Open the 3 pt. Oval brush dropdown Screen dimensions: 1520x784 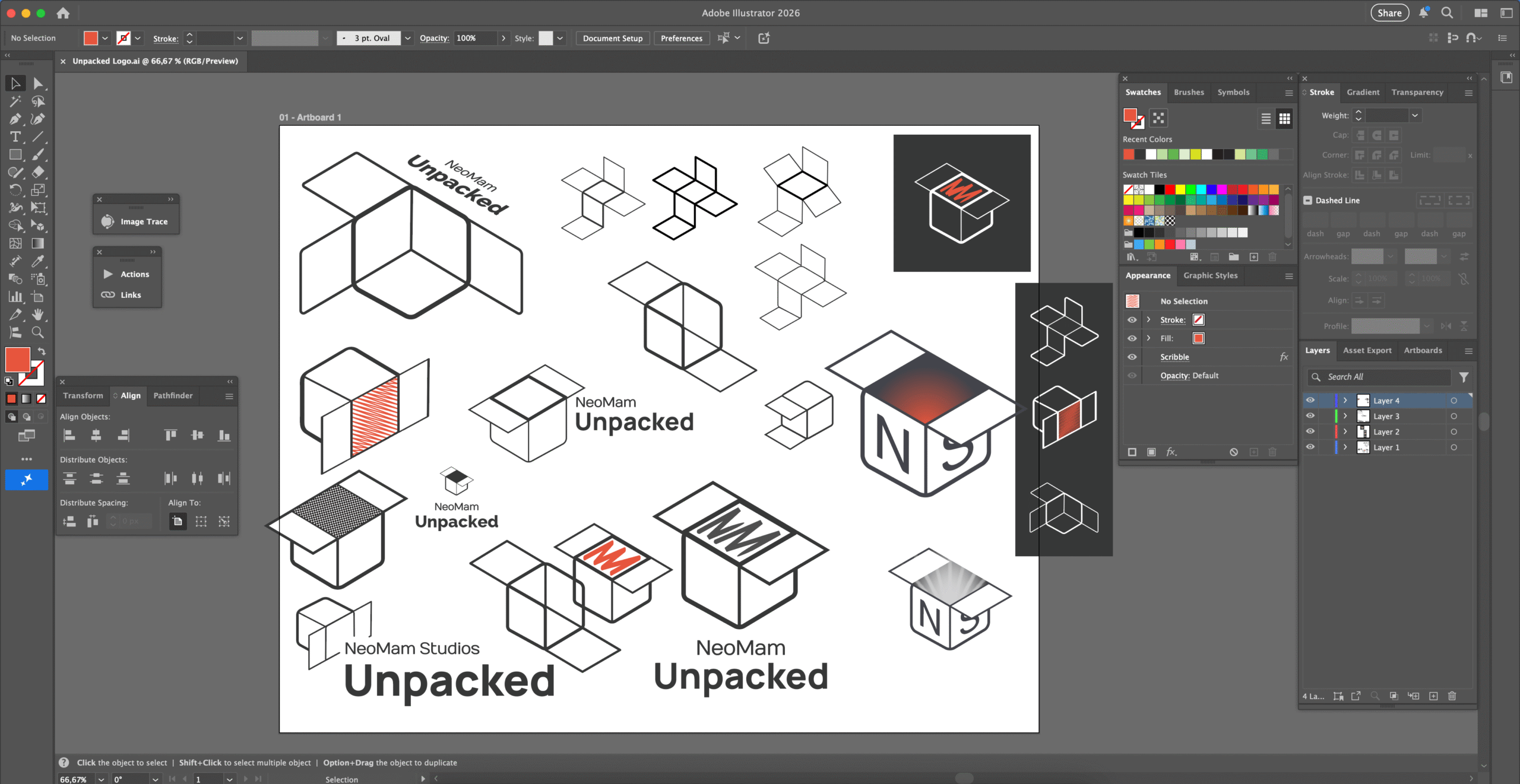pos(408,38)
